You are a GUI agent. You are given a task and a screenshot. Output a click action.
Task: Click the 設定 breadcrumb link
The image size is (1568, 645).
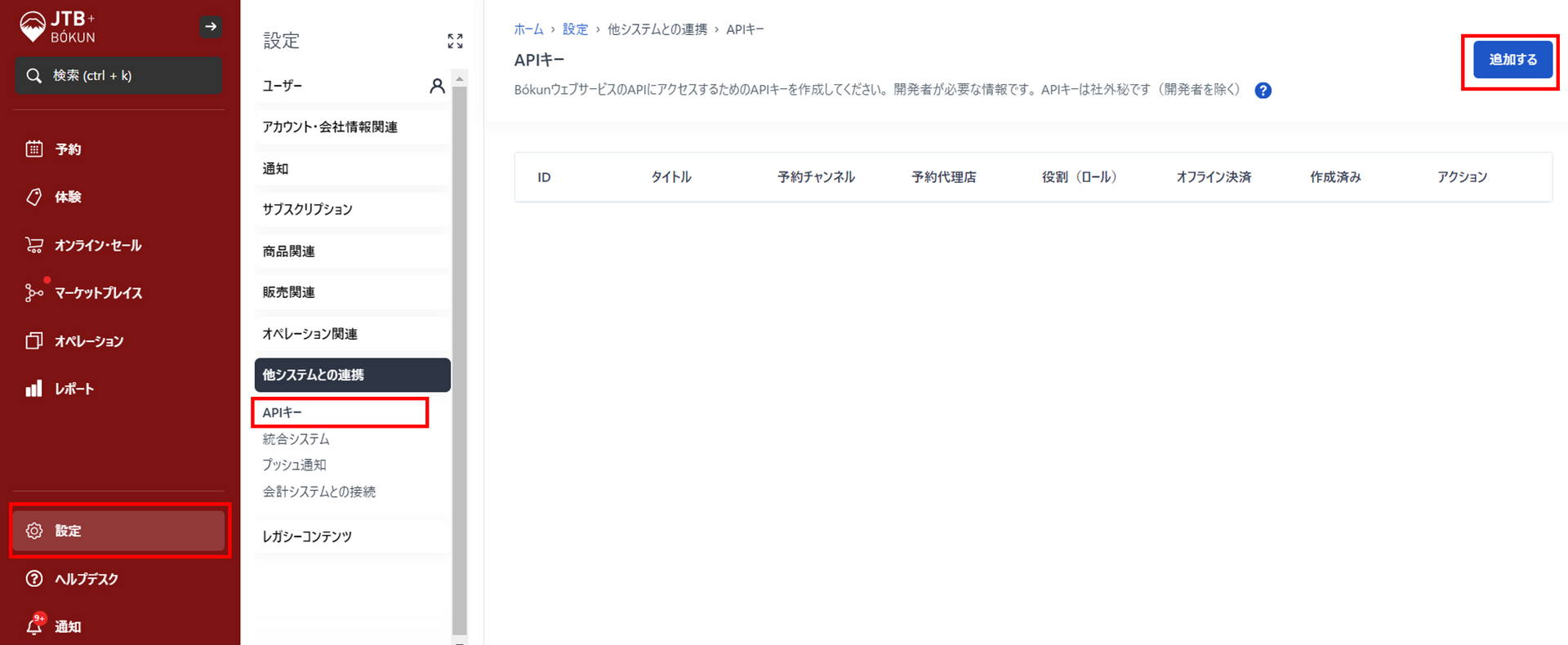(x=575, y=29)
